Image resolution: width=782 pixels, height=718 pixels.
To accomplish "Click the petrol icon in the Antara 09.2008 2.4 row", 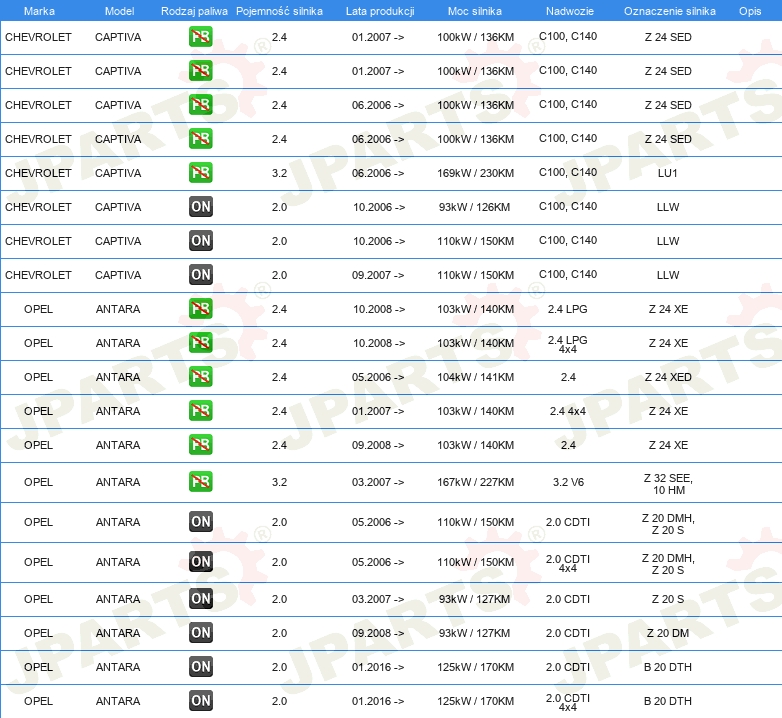I will click(201, 445).
